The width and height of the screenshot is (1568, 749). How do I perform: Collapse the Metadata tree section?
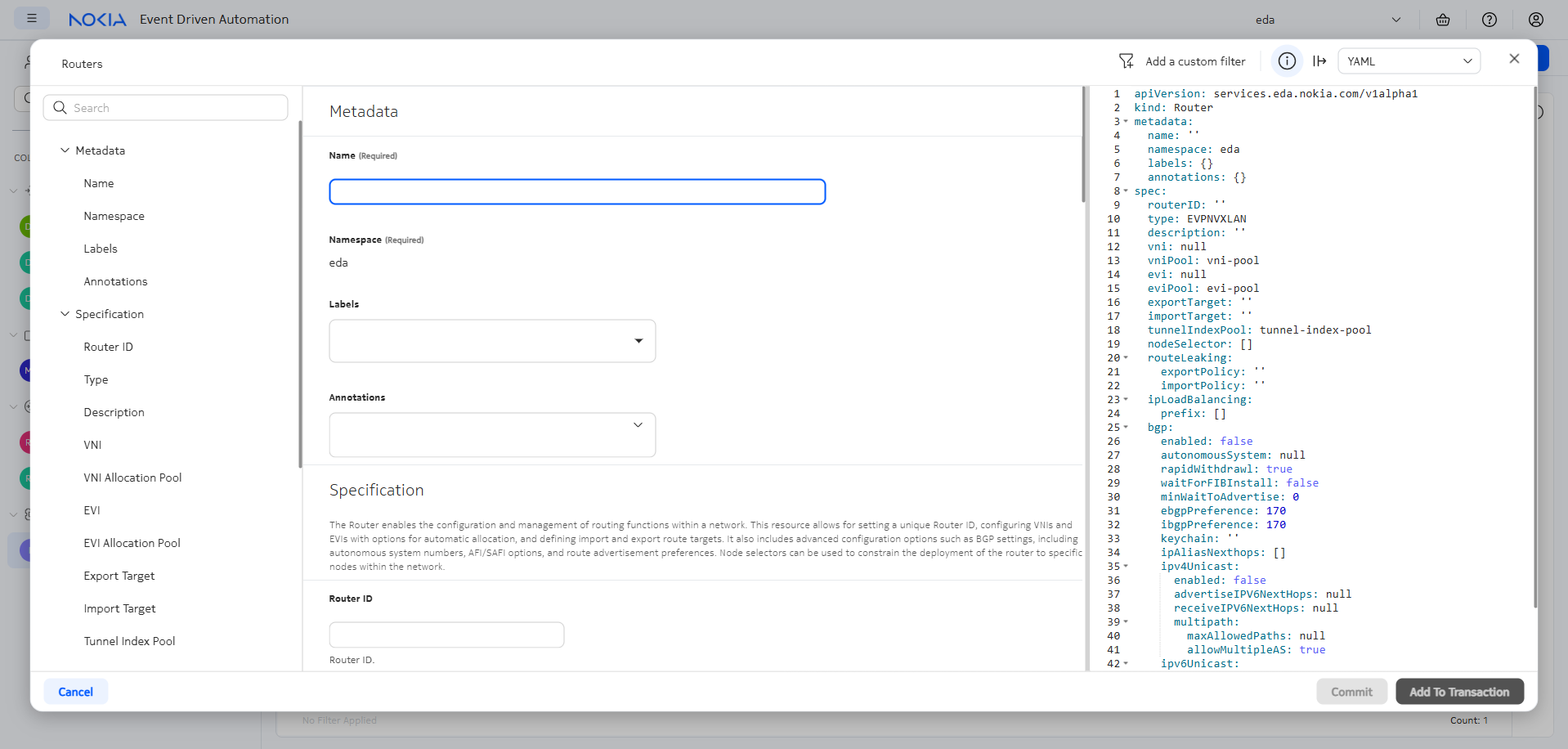pos(65,150)
